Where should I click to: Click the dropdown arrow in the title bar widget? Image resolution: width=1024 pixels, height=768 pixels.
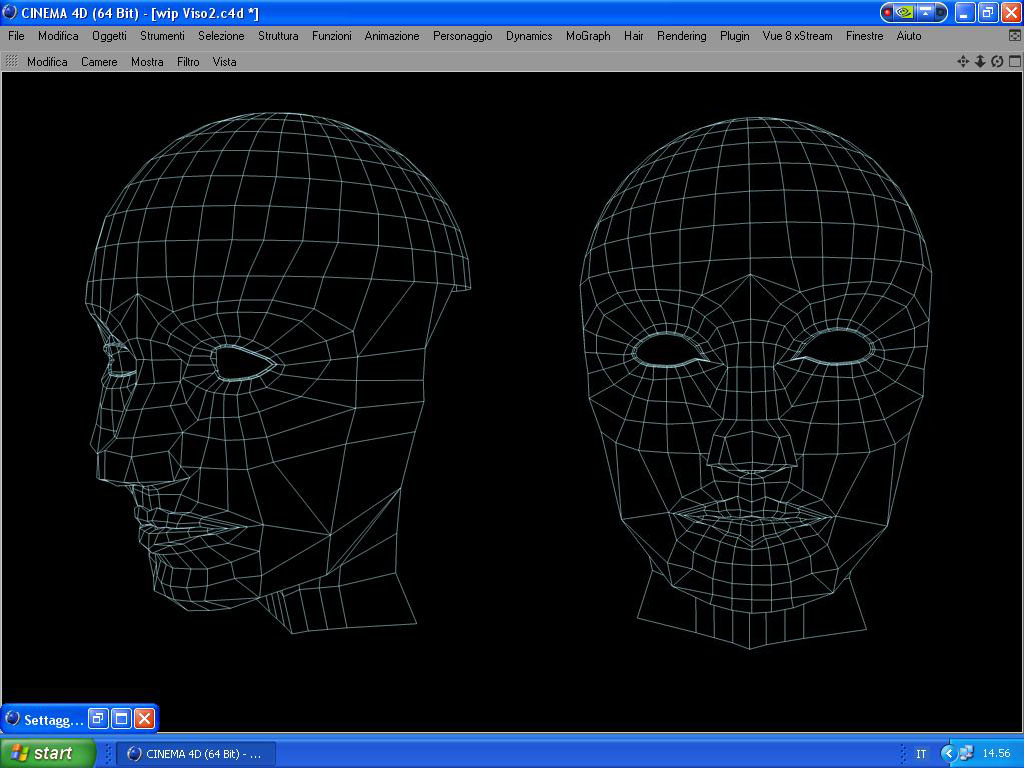[x=925, y=12]
